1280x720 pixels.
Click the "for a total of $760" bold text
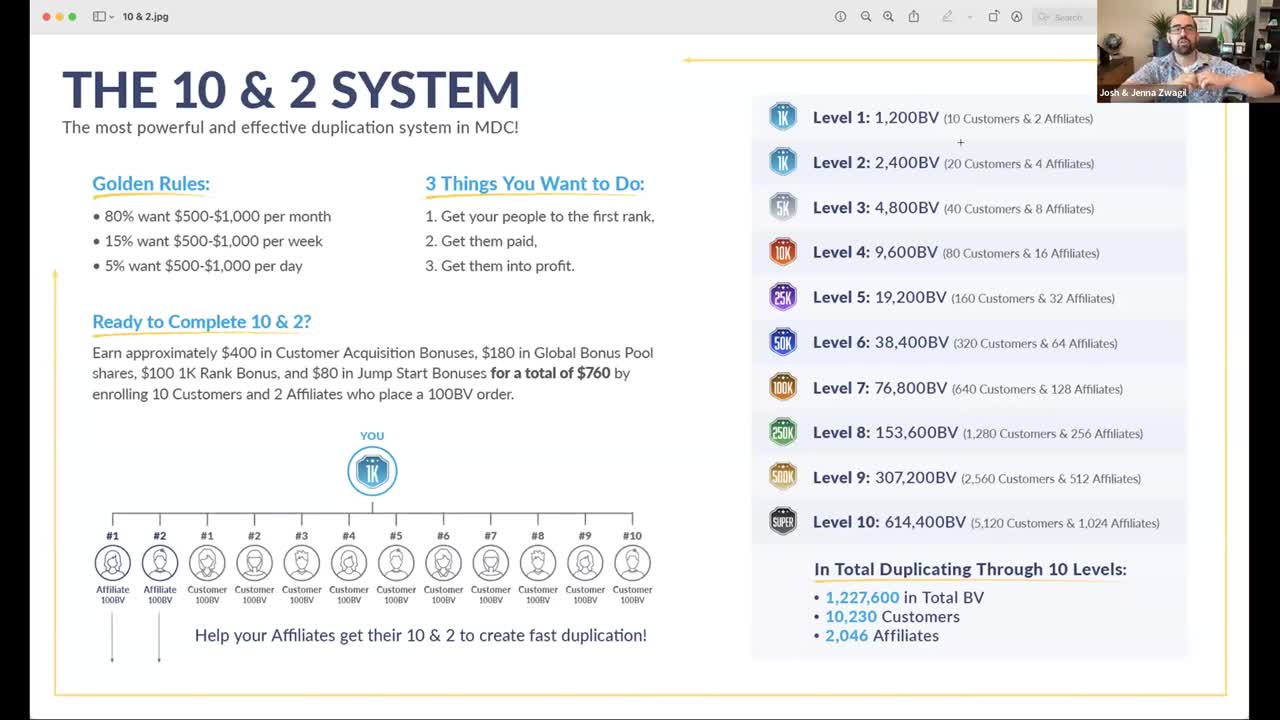click(550, 373)
